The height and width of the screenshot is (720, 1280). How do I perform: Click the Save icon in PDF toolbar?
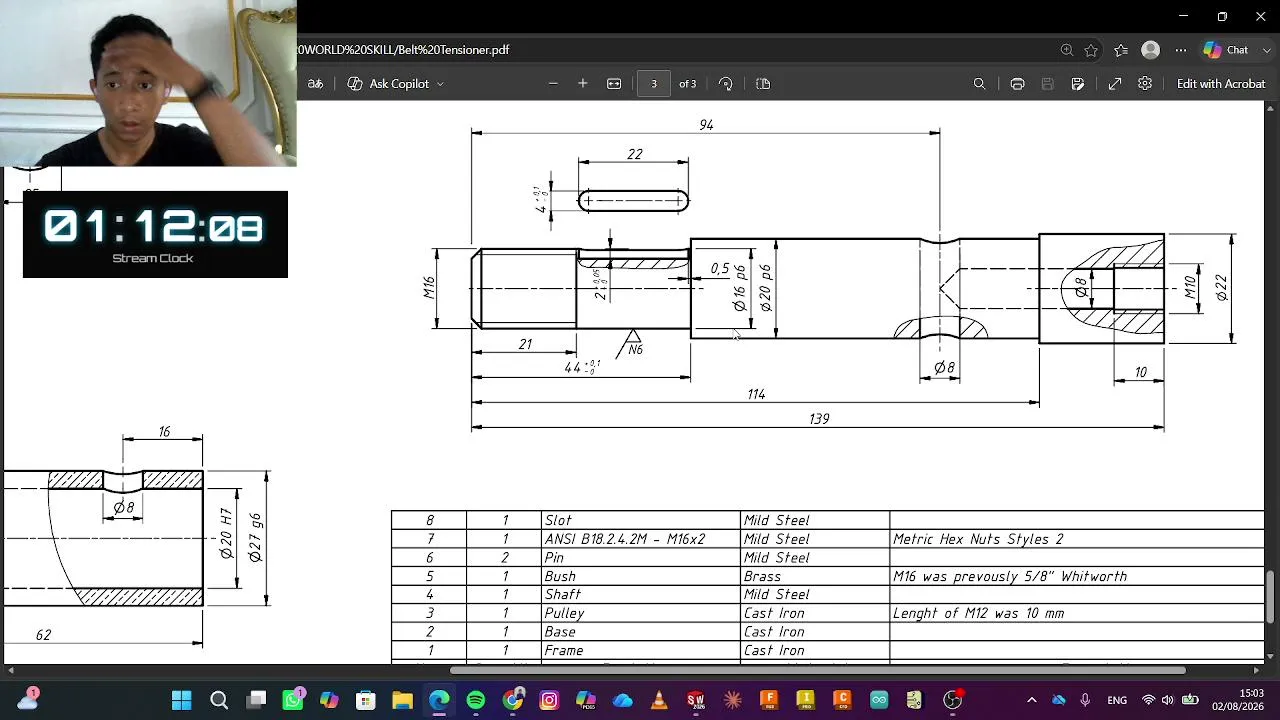pos(1047,84)
